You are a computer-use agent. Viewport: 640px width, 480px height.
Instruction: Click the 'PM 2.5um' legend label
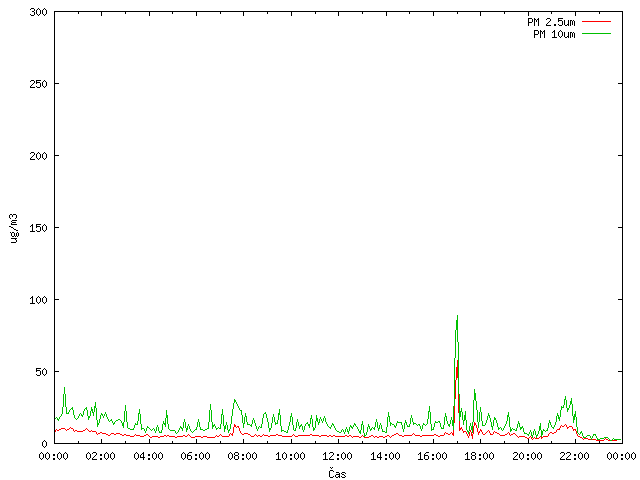(x=551, y=22)
